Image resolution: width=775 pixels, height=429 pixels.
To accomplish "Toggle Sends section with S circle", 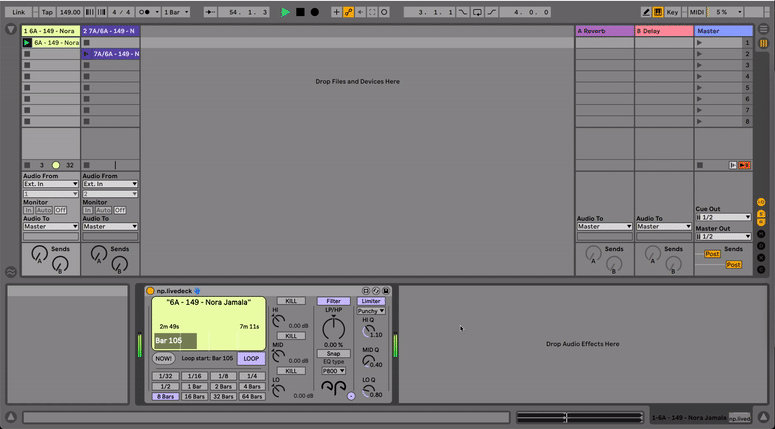I will click(x=761, y=213).
